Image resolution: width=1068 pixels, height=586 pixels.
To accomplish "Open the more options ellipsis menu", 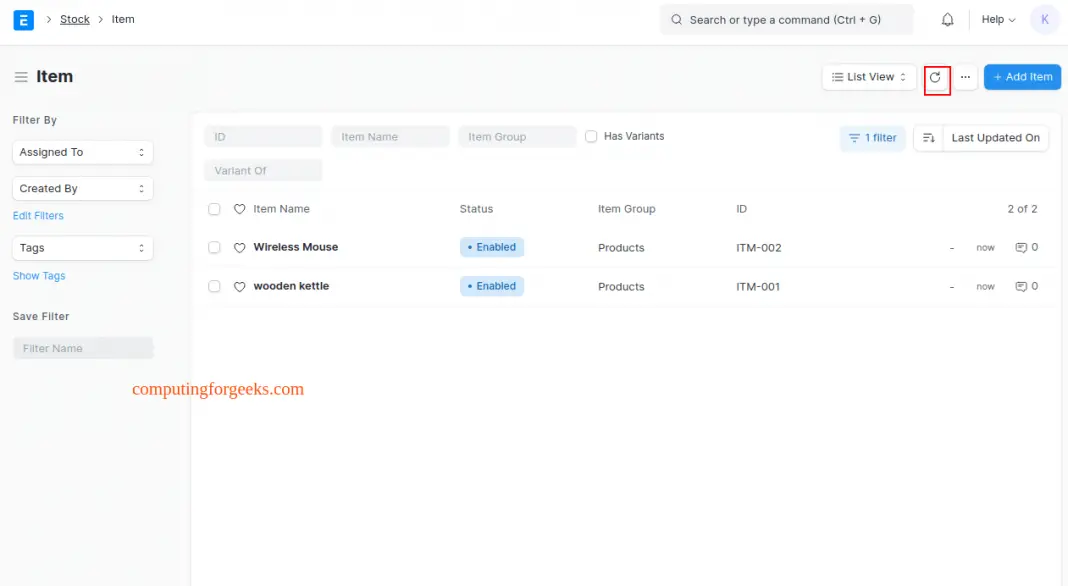I will (x=965, y=76).
